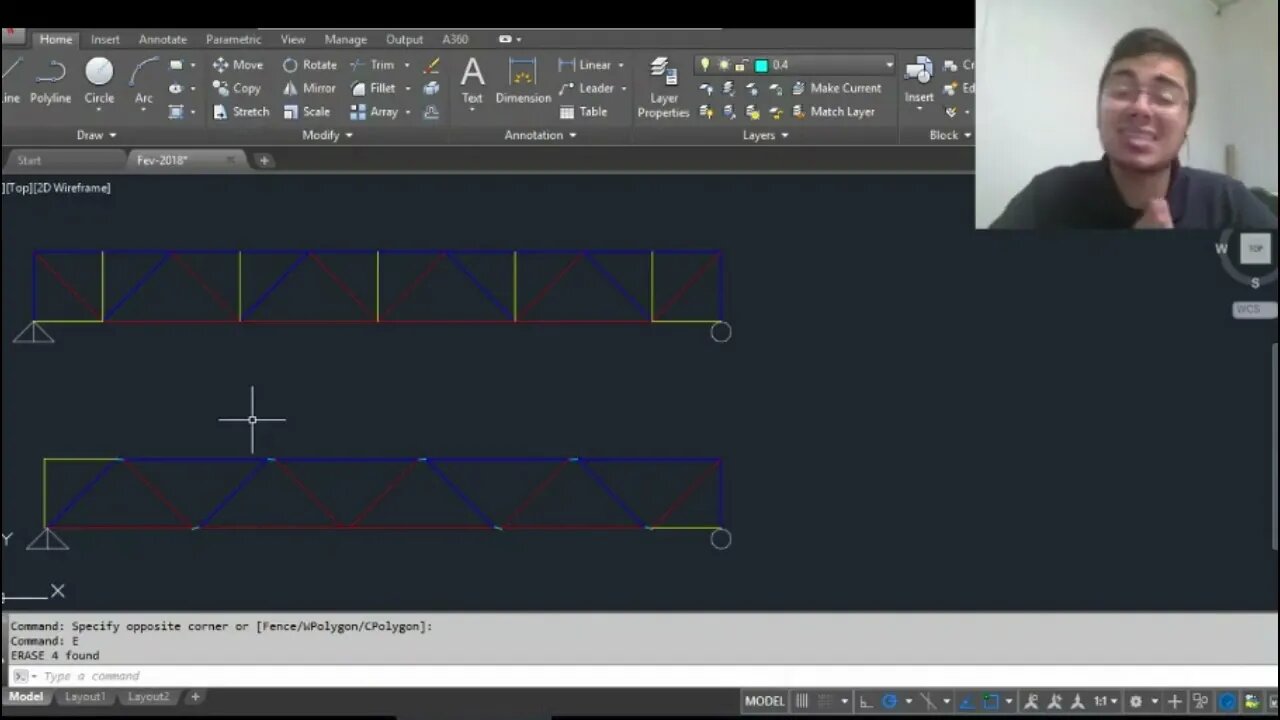
Task: Open the Trim dropdown arrow
Action: click(x=407, y=65)
